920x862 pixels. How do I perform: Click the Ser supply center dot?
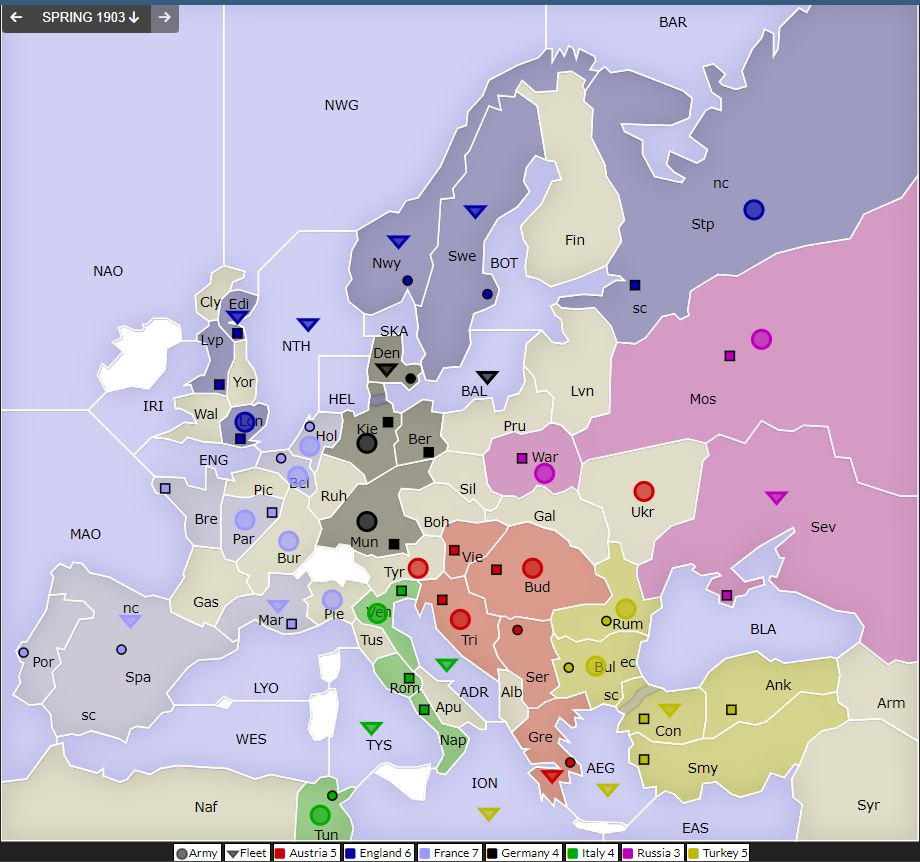pos(517,630)
